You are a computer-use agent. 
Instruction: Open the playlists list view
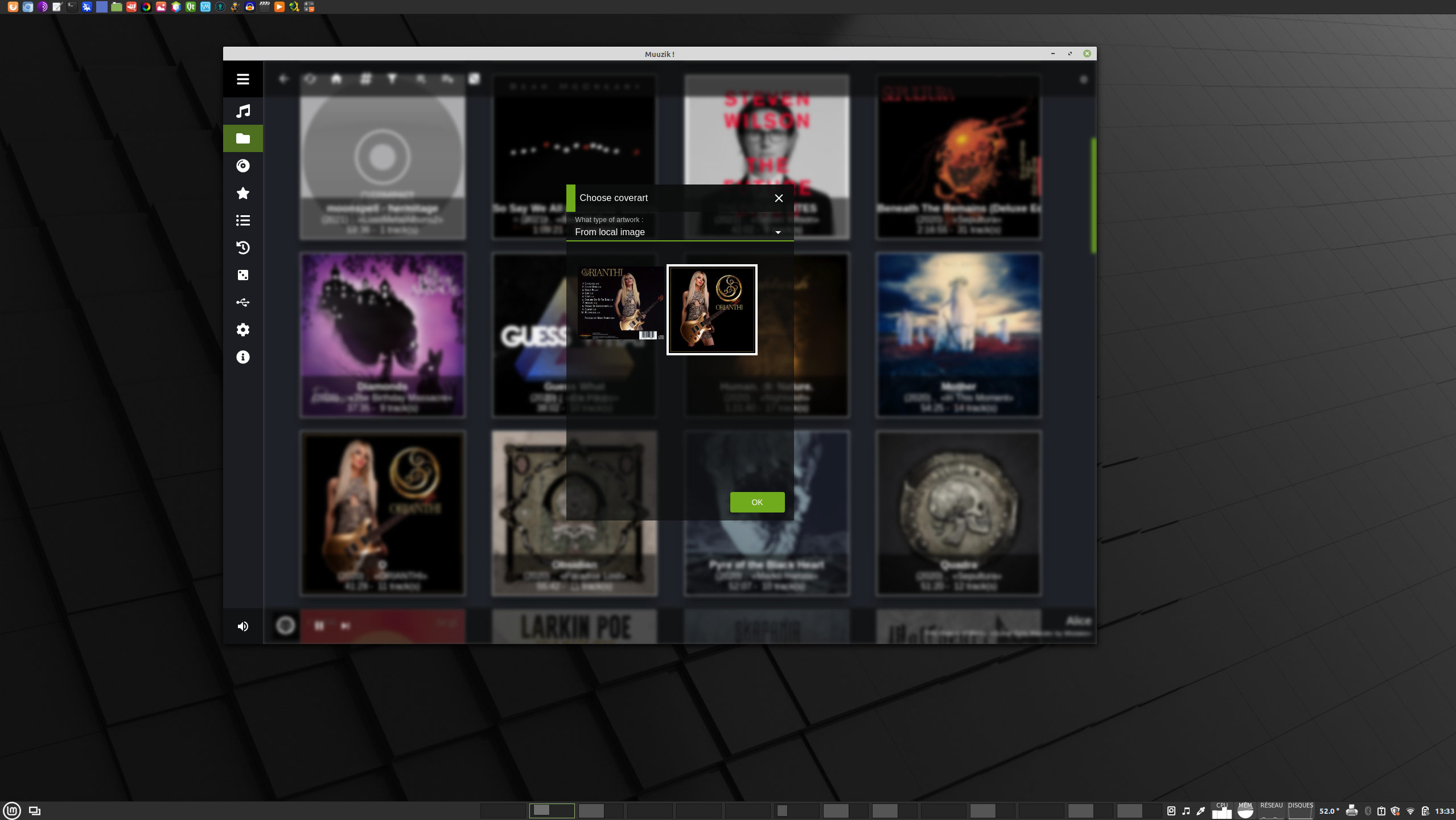(x=243, y=220)
